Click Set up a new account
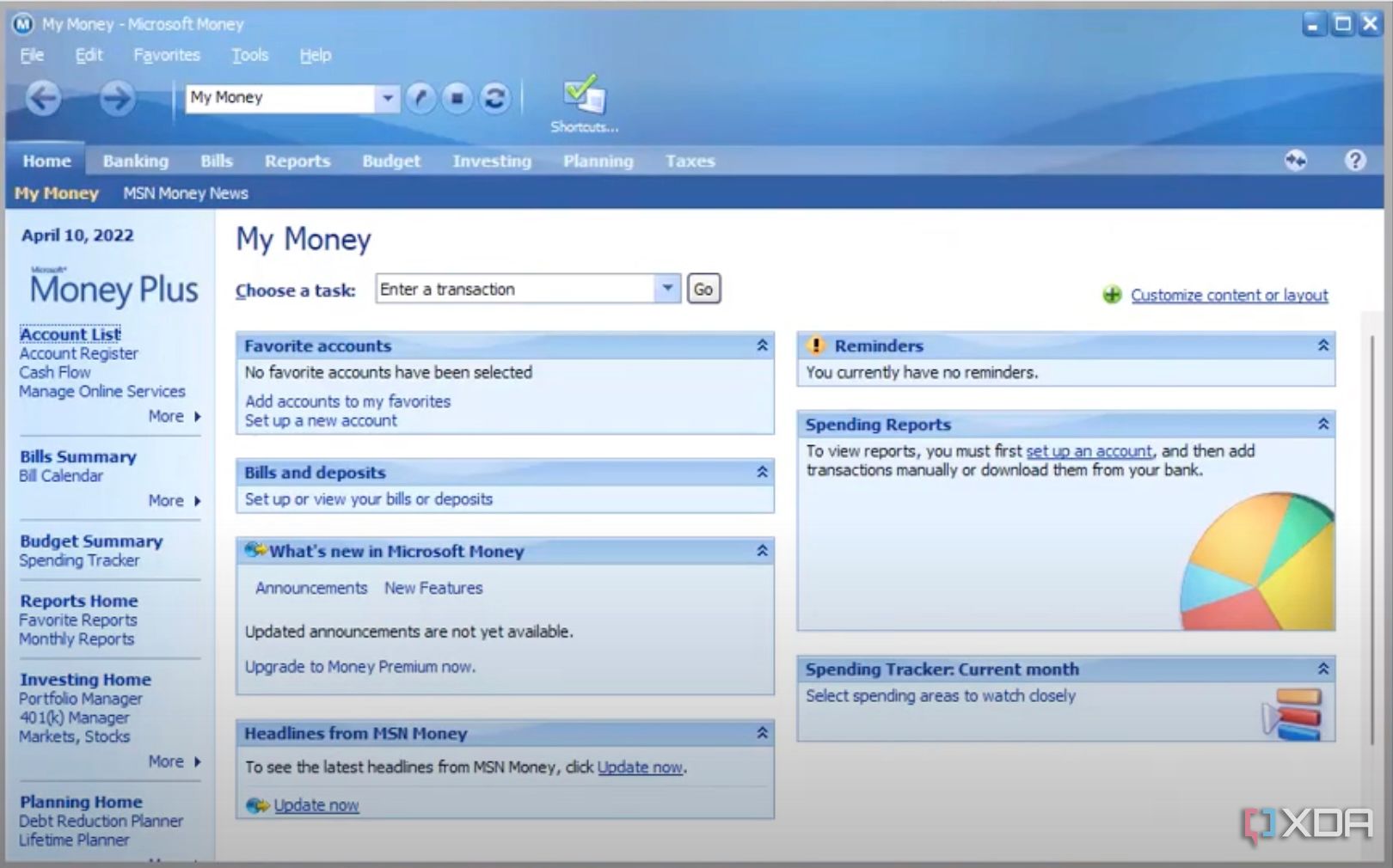Viewport: 1393px width, 868px height. pyautogui.click(x=321, y=420)
